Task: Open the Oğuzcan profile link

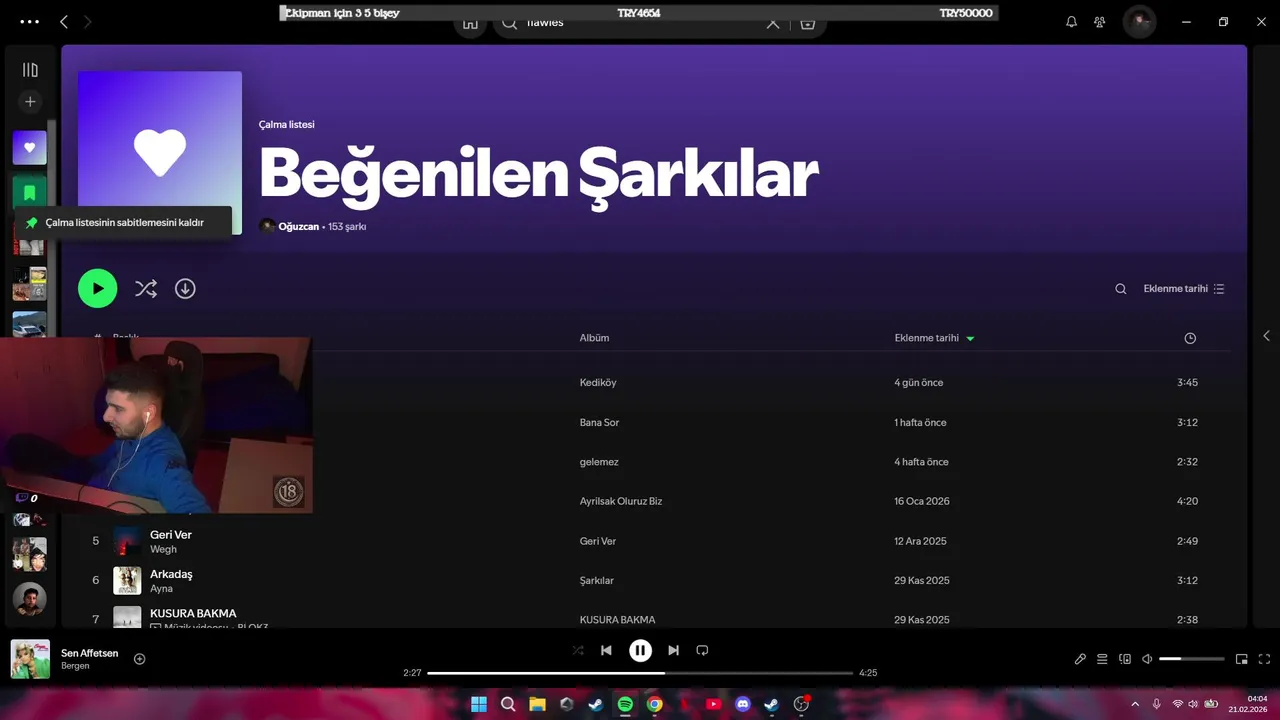Action: pos(298,226)
